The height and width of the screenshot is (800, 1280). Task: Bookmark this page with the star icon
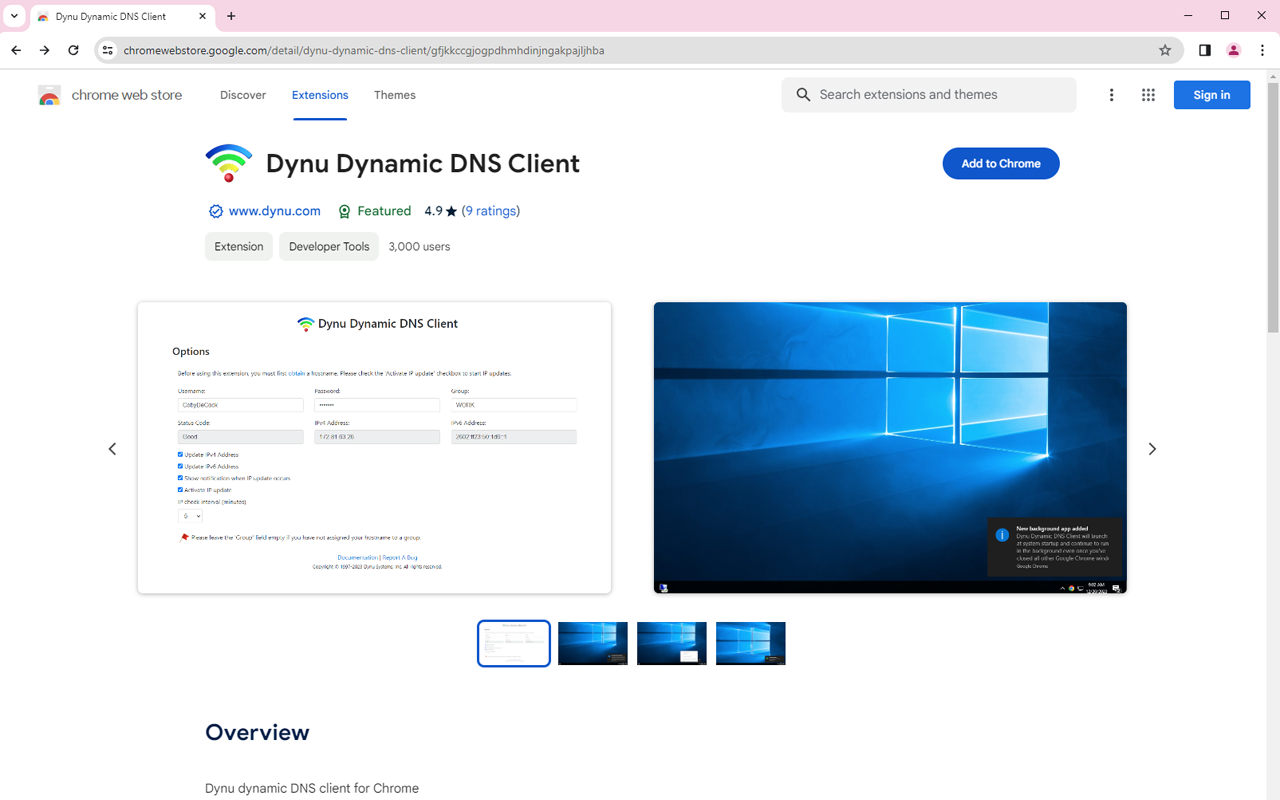1165,50
